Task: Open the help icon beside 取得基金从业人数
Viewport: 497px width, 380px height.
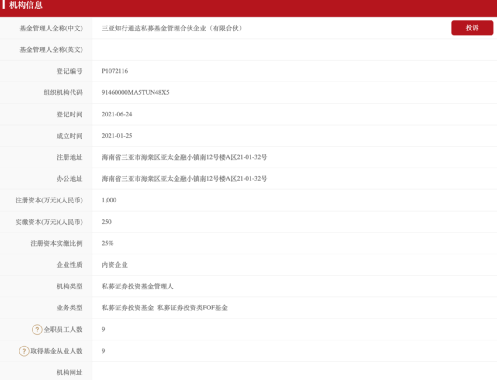Action: pyautogui.click(x=24, y=351)
